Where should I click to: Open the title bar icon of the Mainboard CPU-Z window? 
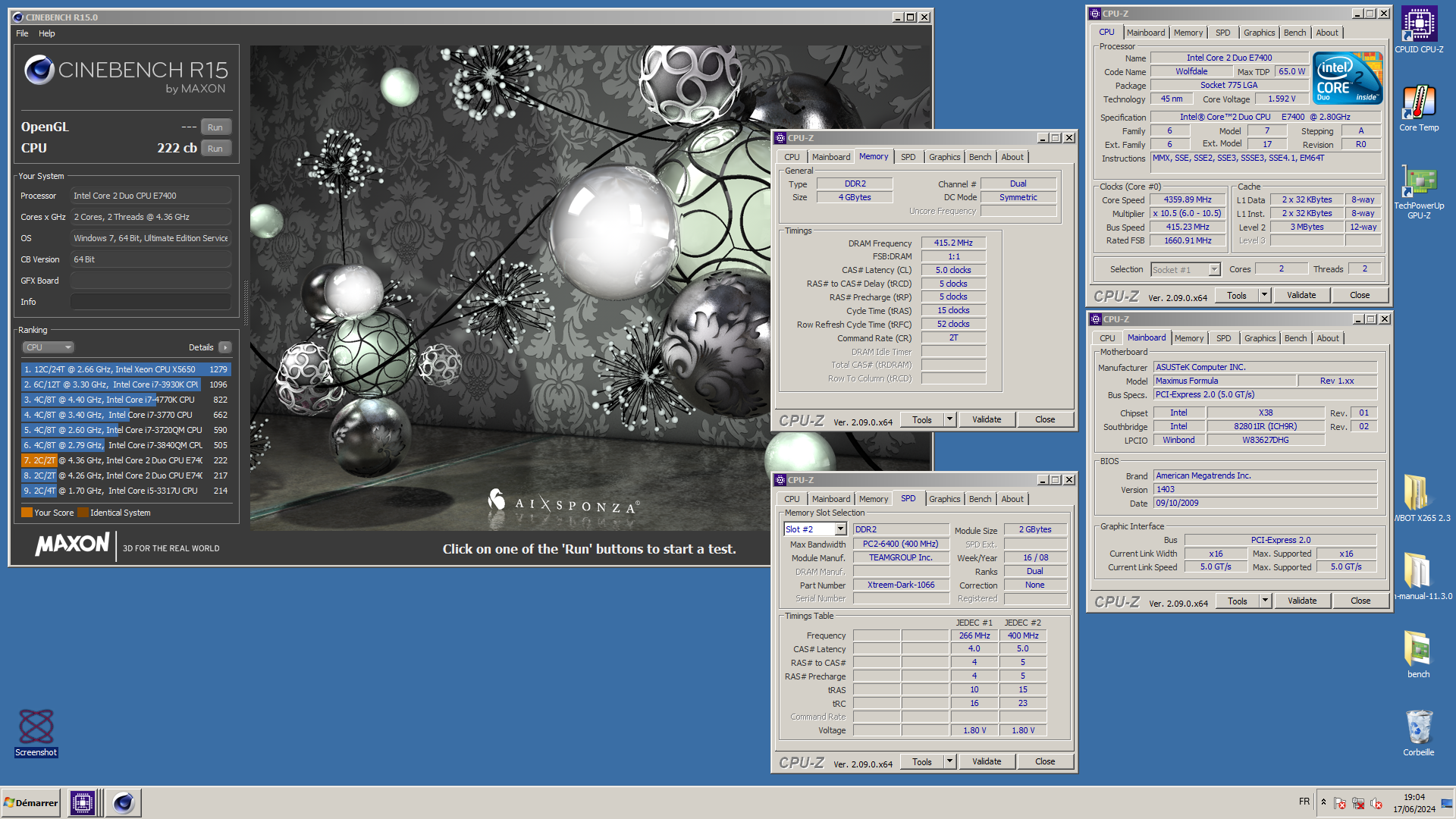[1096, 319]
